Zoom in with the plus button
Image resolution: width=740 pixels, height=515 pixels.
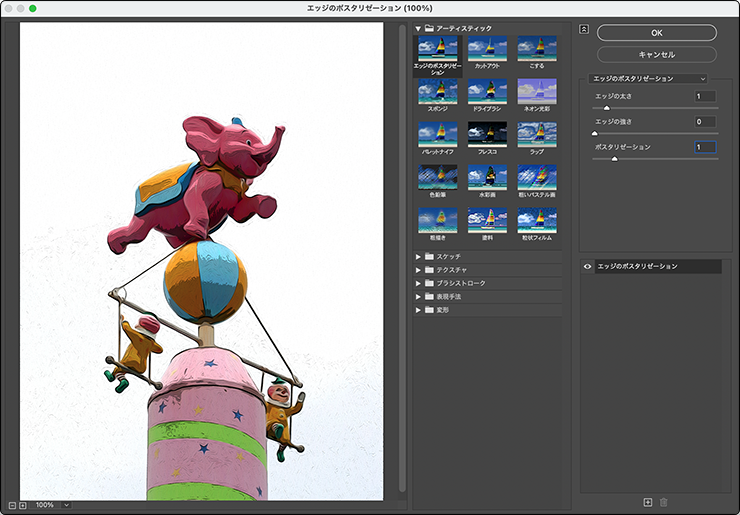click(23, 505)
